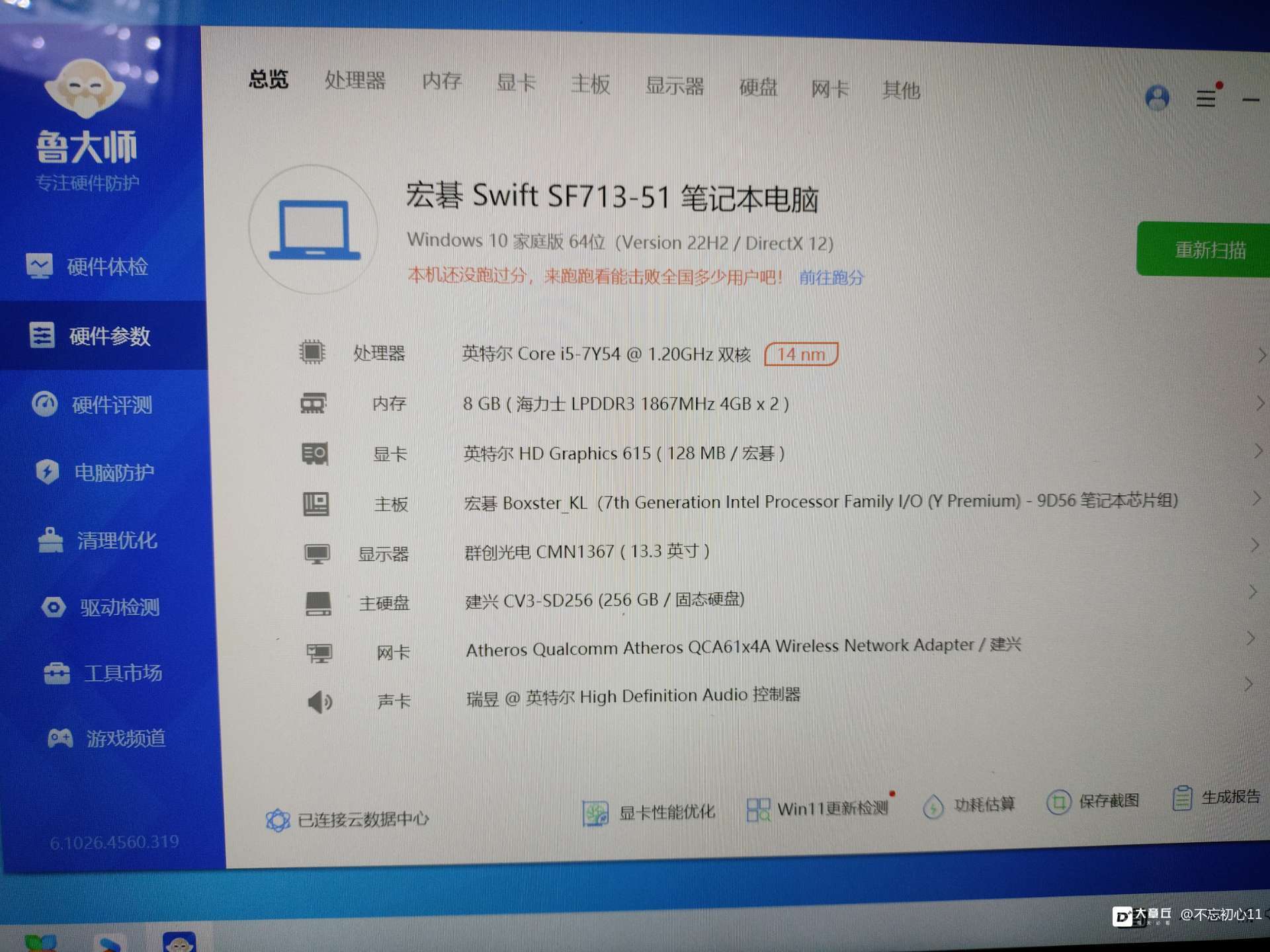Click the user account avatar icon
This screenshot has height=952, width=1270.
[1157, 99]
